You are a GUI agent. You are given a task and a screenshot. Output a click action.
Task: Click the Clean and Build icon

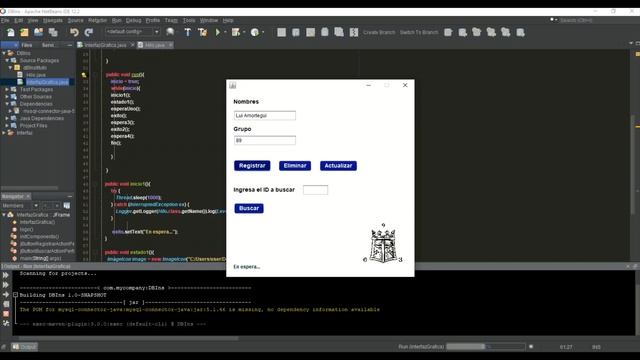pyautogui.click(x=202, y=32)
